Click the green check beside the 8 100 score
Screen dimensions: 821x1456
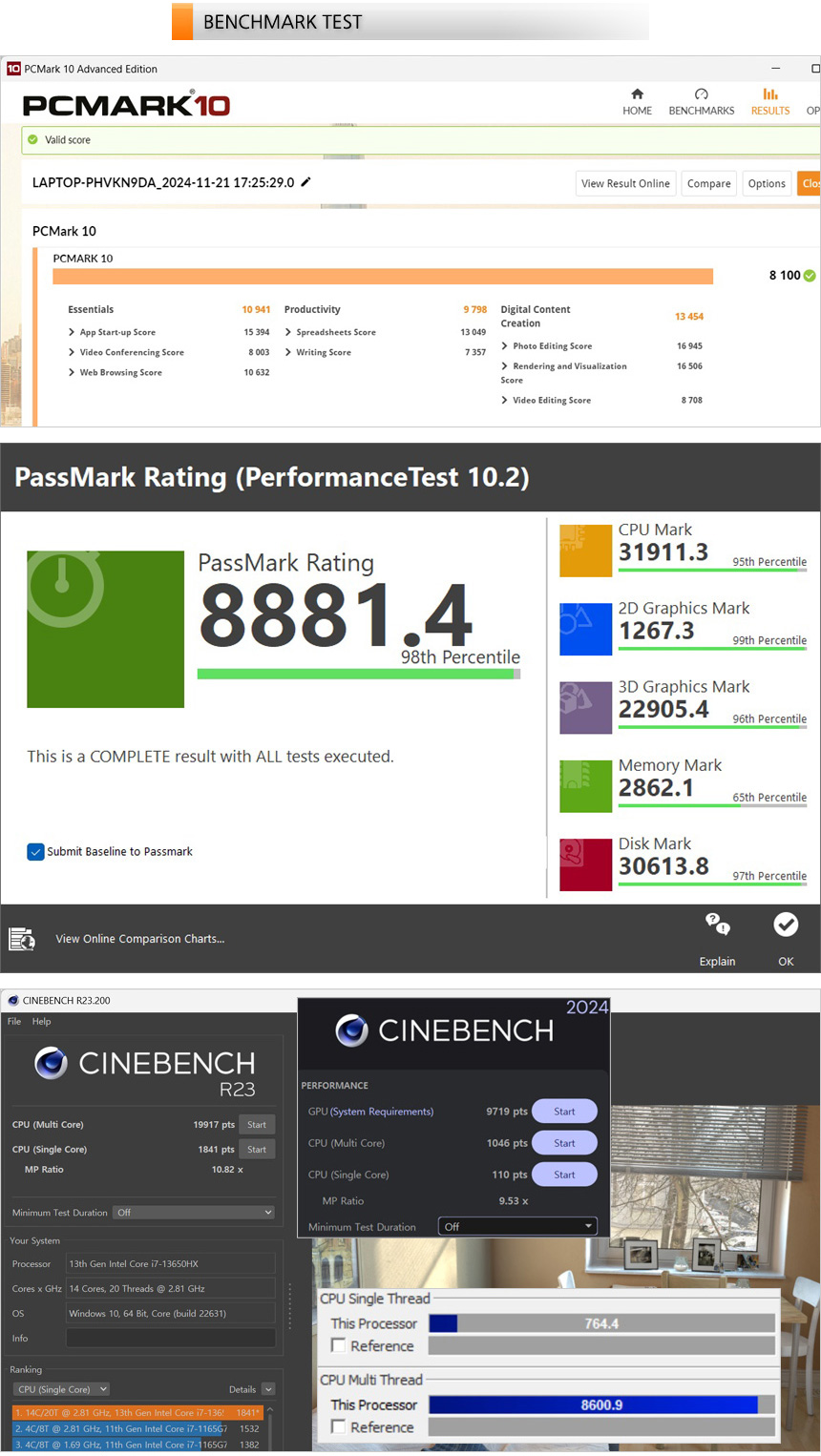810,276
